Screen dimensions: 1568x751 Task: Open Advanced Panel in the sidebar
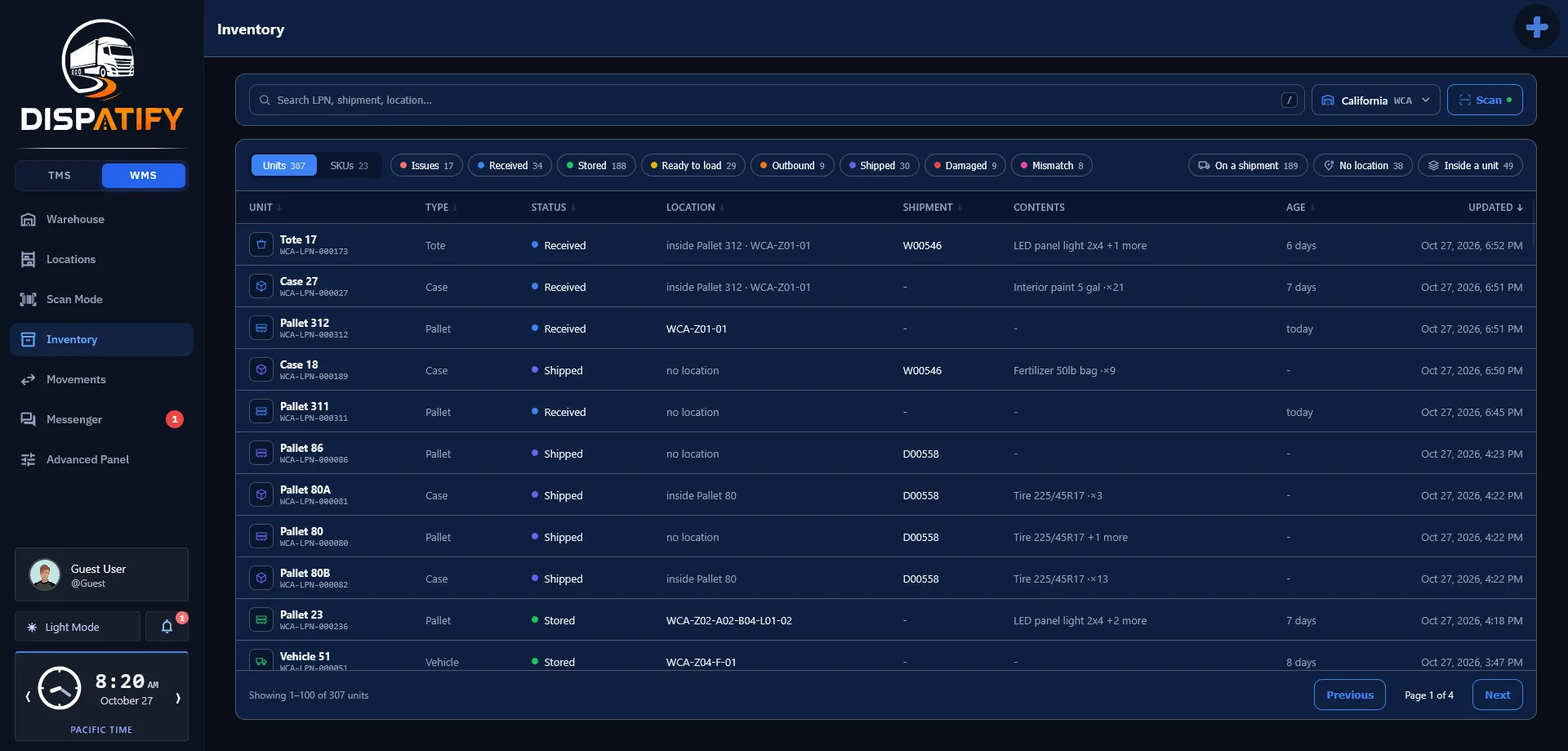101,459
